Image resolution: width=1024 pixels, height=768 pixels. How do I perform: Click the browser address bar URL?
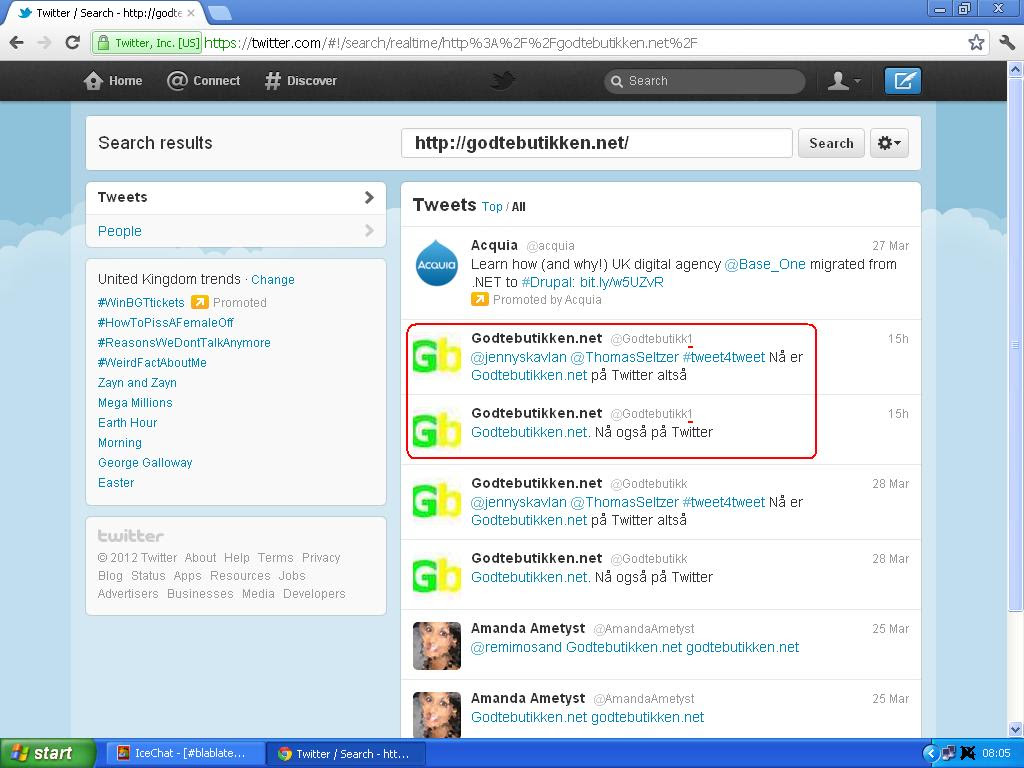coord(451,43)
